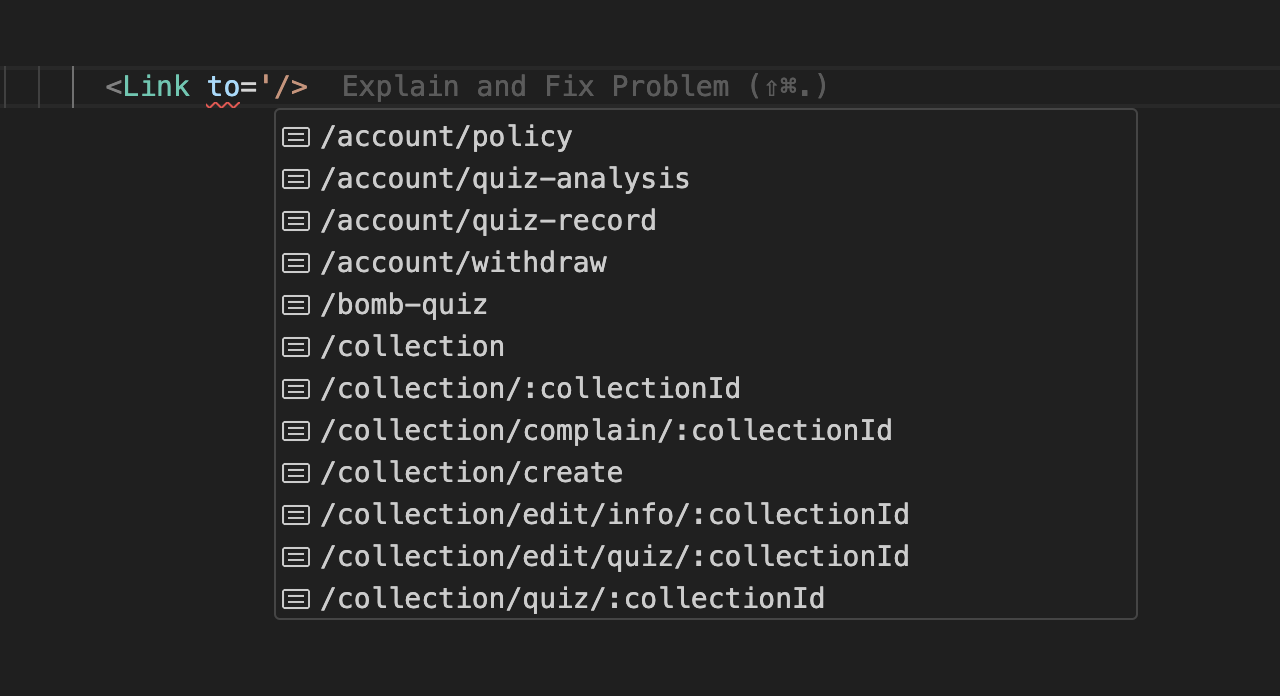Click the icon beside /account/policy

pos(296,137)
